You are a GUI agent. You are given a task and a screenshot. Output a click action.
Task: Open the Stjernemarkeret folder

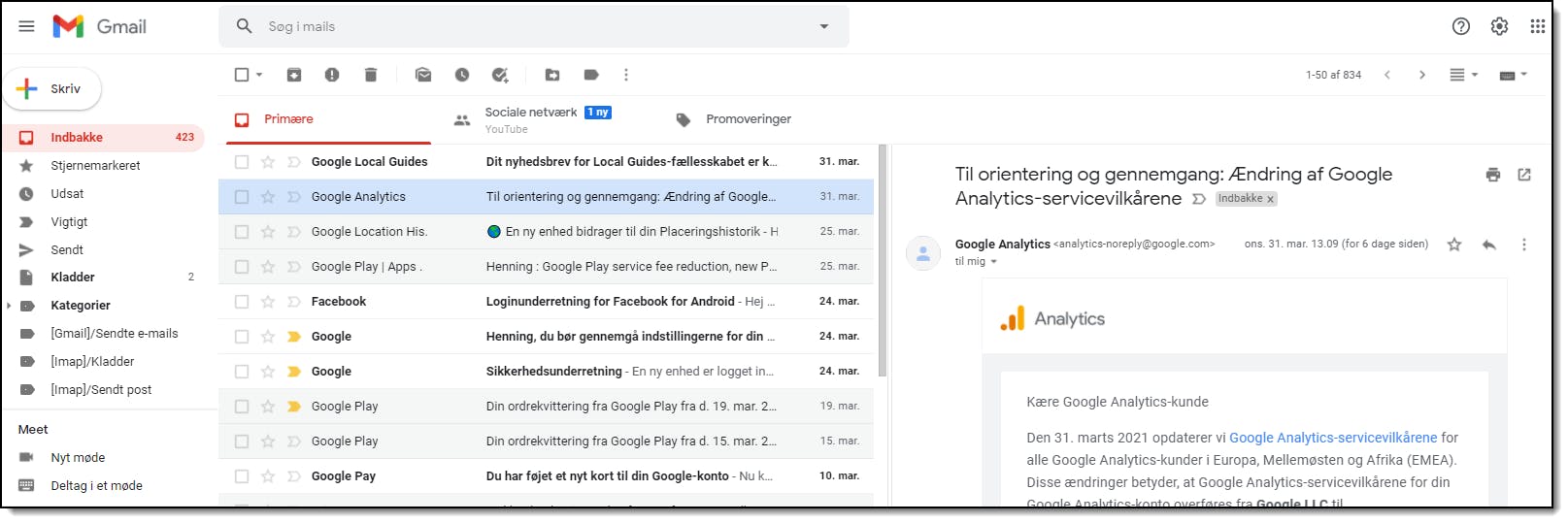(x=103, y=166)
